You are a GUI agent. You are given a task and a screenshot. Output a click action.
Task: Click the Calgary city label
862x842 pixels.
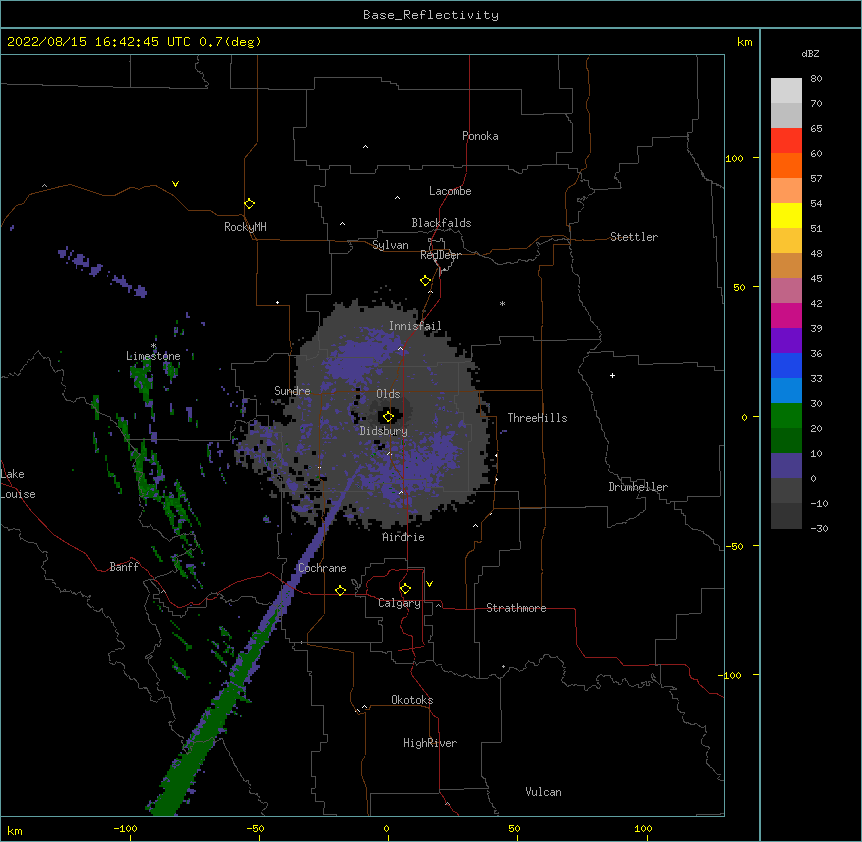click(x=399, y=603)
